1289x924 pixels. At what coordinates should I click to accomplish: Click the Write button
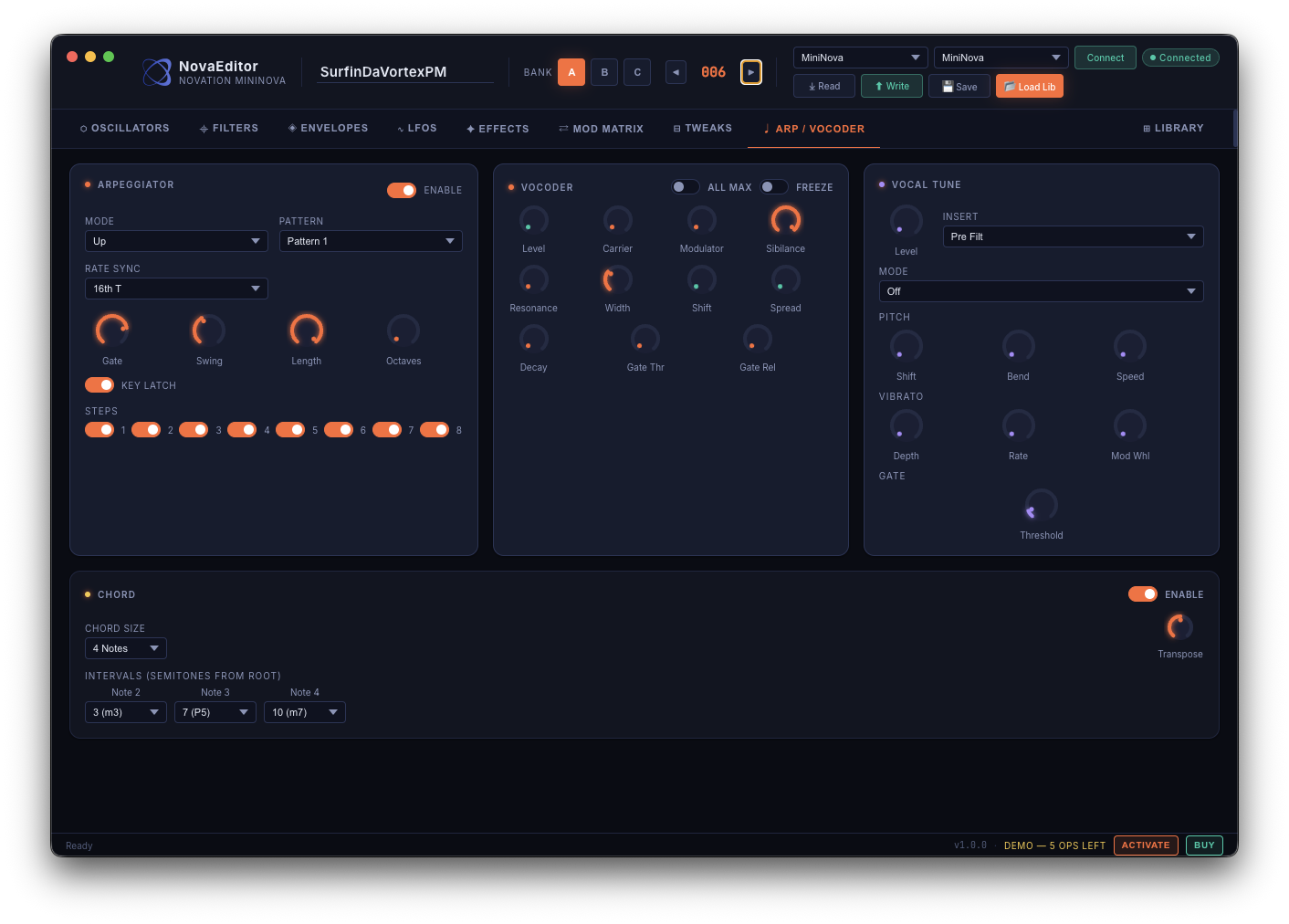pyautogui.click(x=892, y=87)
